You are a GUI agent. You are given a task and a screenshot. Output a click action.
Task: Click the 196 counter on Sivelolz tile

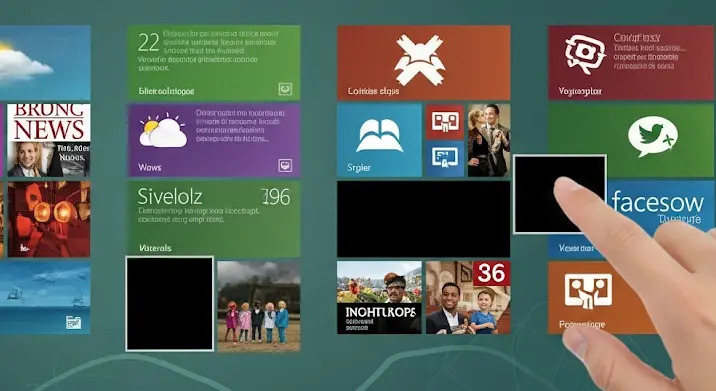276,197
